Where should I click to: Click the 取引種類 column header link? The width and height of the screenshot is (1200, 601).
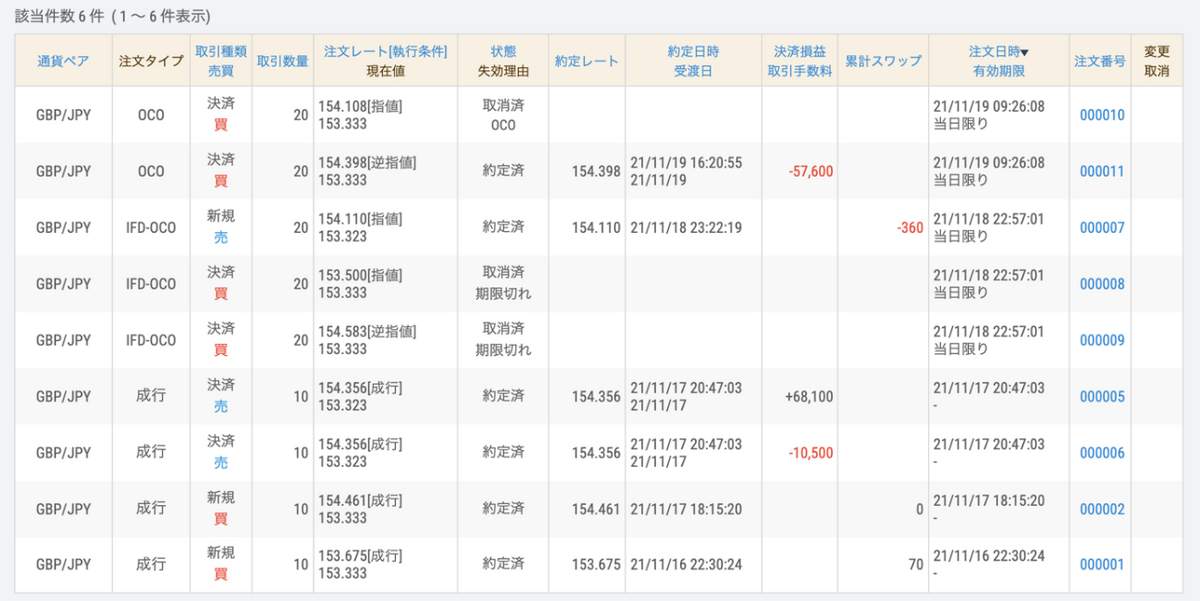click(x=221, y=51)
